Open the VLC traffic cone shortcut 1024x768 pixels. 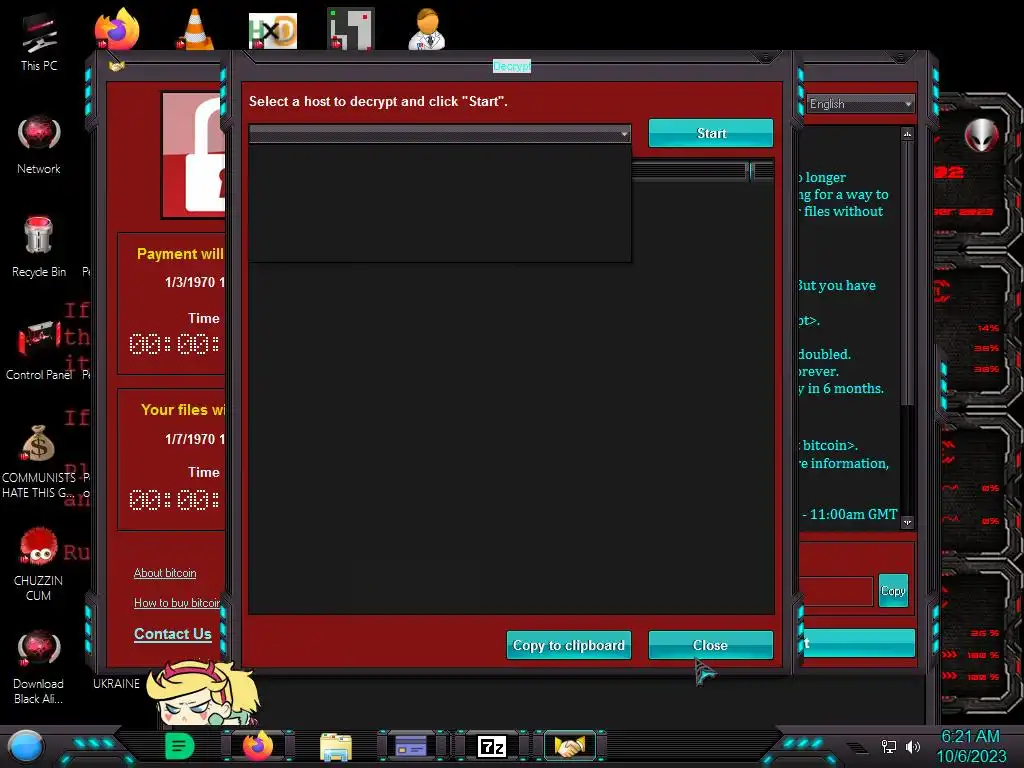pyautogui.click(x=195, y=29)
